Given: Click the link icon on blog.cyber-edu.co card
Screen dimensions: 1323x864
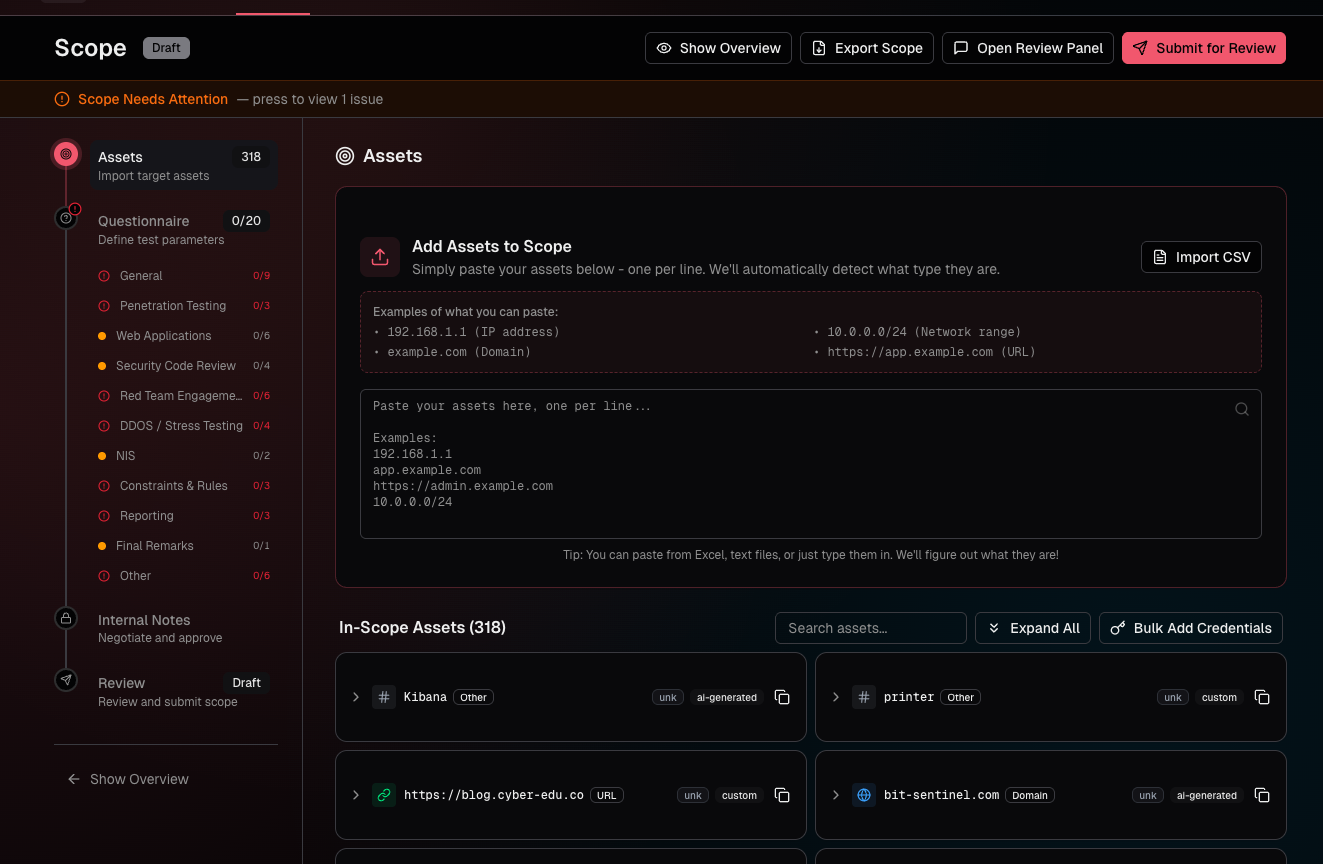Looking at the screenshot, I should point(384,795).
